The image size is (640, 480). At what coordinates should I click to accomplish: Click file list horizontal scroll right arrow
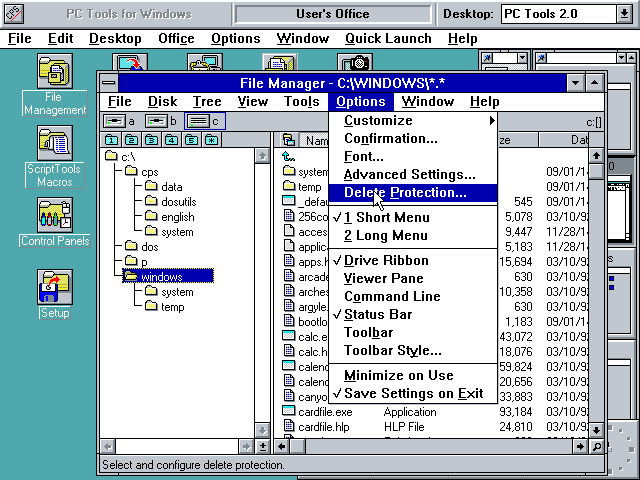pyautogui.click(x=580, y=447)
